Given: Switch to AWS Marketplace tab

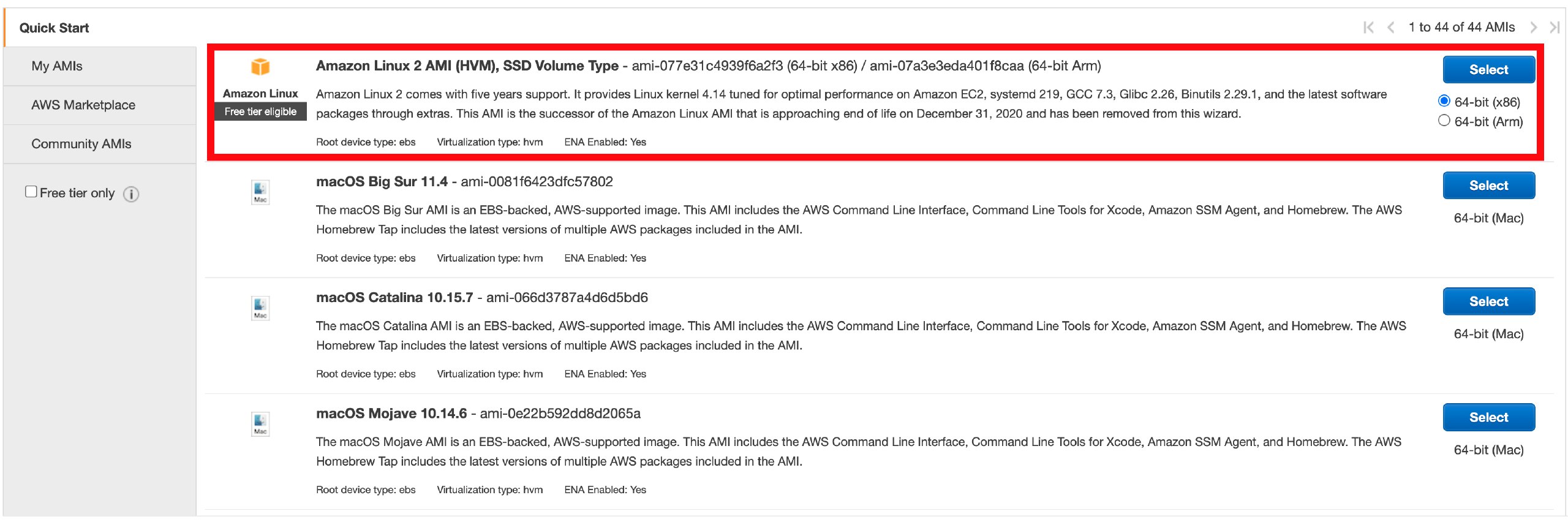Looking at the screenshot, I should point(100,105).
